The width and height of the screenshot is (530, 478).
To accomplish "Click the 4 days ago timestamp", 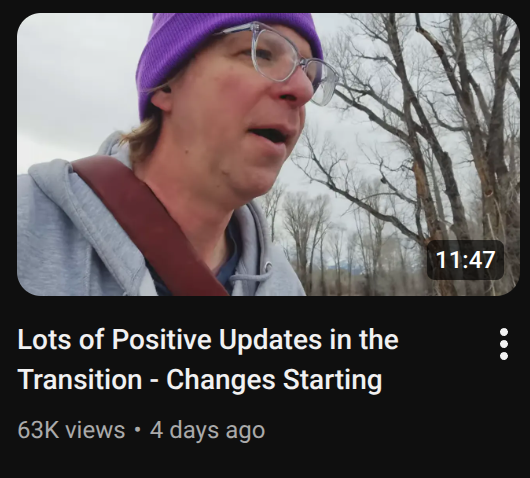I will [x=207, y=430].
